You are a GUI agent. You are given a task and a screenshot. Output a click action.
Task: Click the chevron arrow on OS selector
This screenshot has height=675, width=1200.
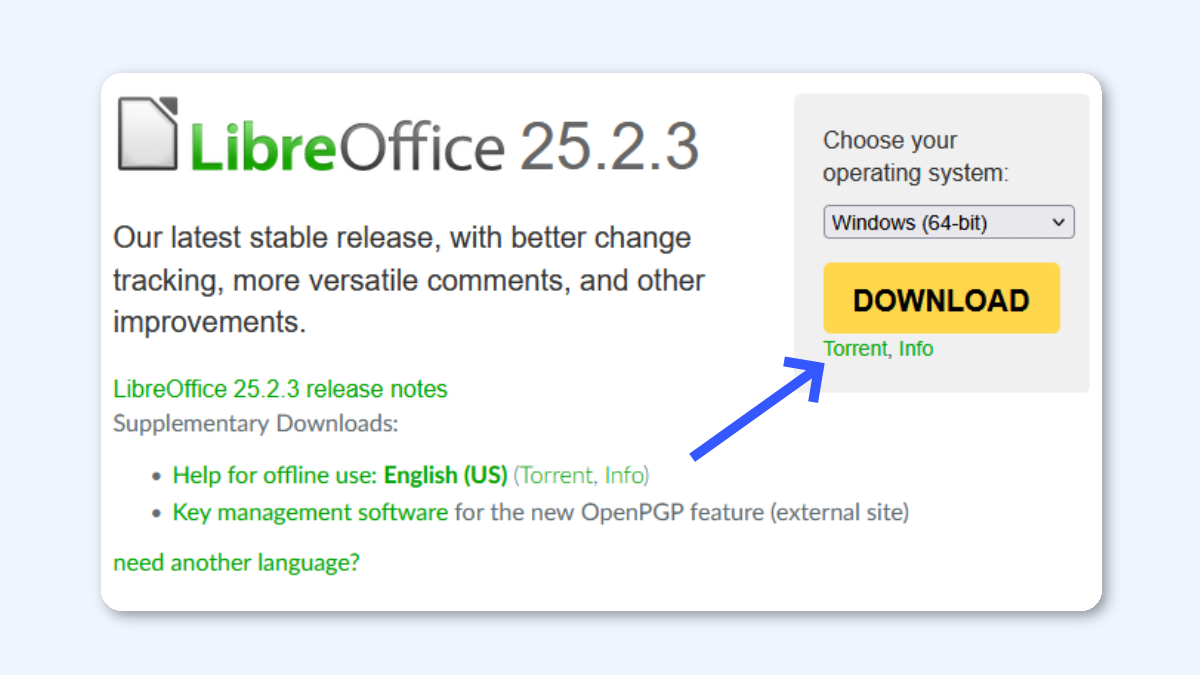(x=1059, y=223)
